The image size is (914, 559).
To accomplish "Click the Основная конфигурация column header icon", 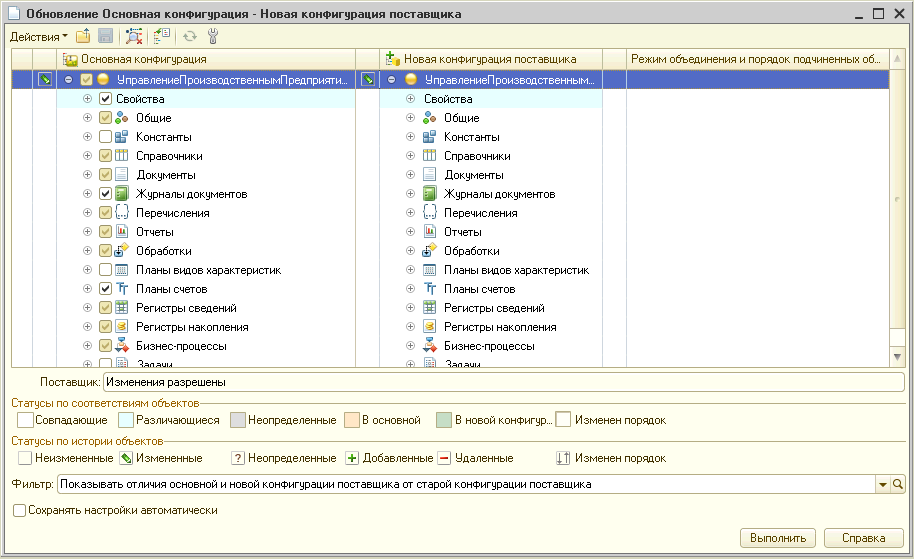I will [71, 59].
